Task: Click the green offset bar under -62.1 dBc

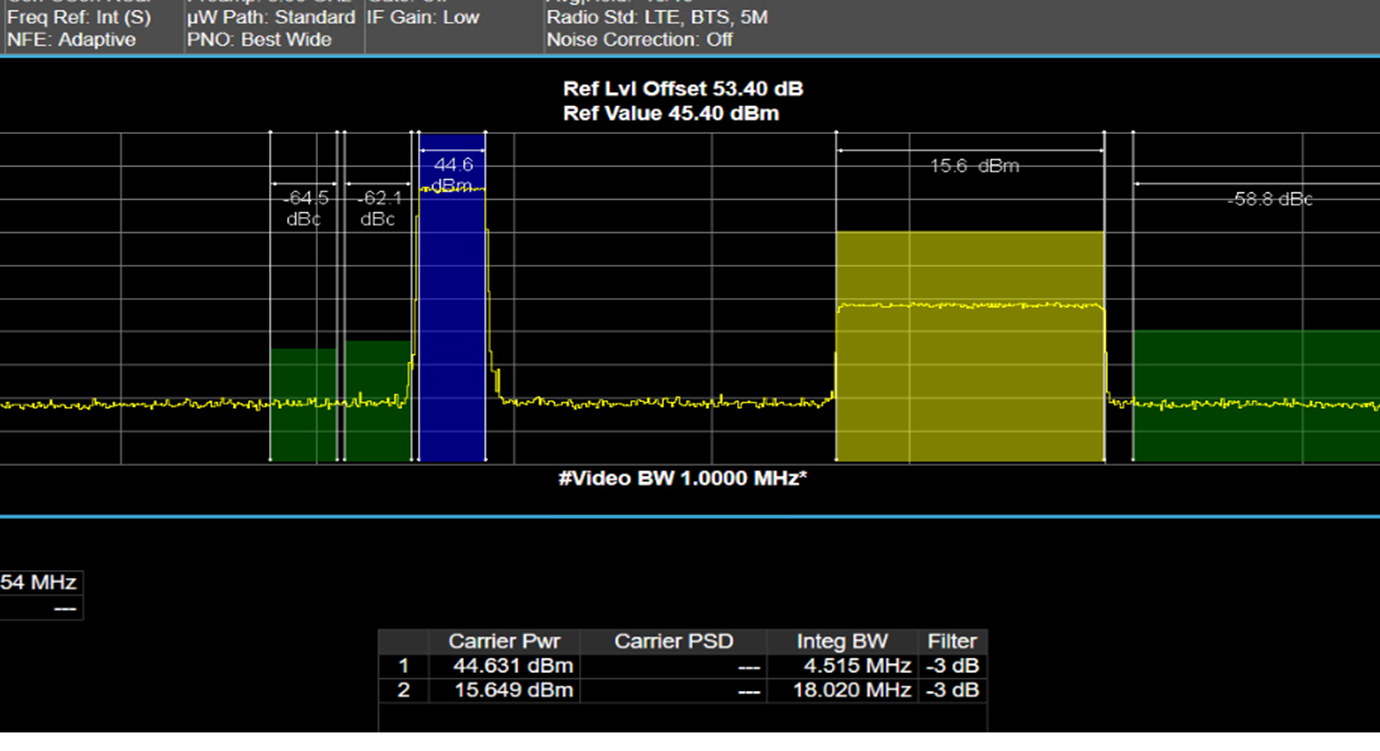Action: (x=378, y=401)
